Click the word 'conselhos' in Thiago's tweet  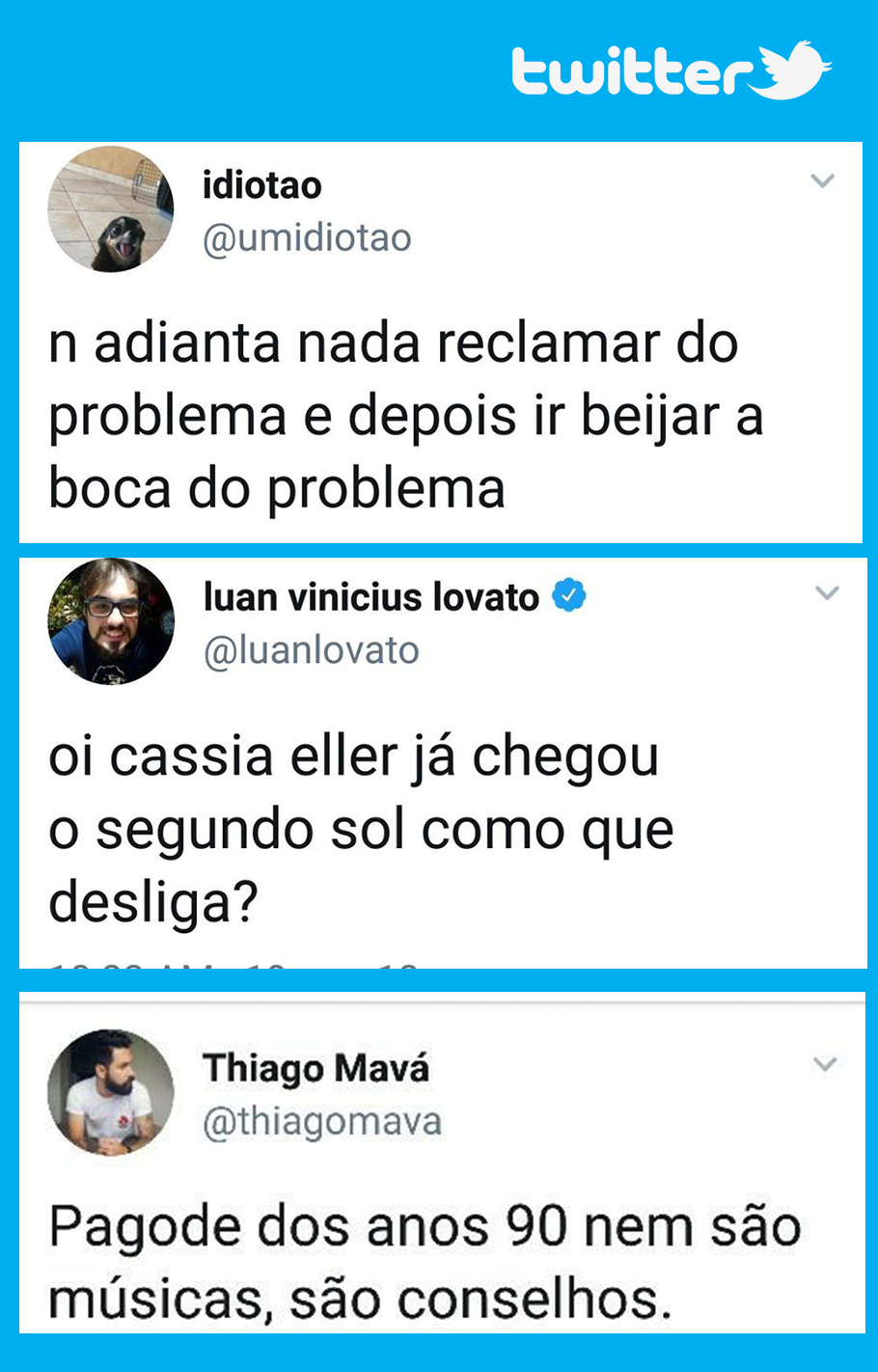pos(535,1300)
